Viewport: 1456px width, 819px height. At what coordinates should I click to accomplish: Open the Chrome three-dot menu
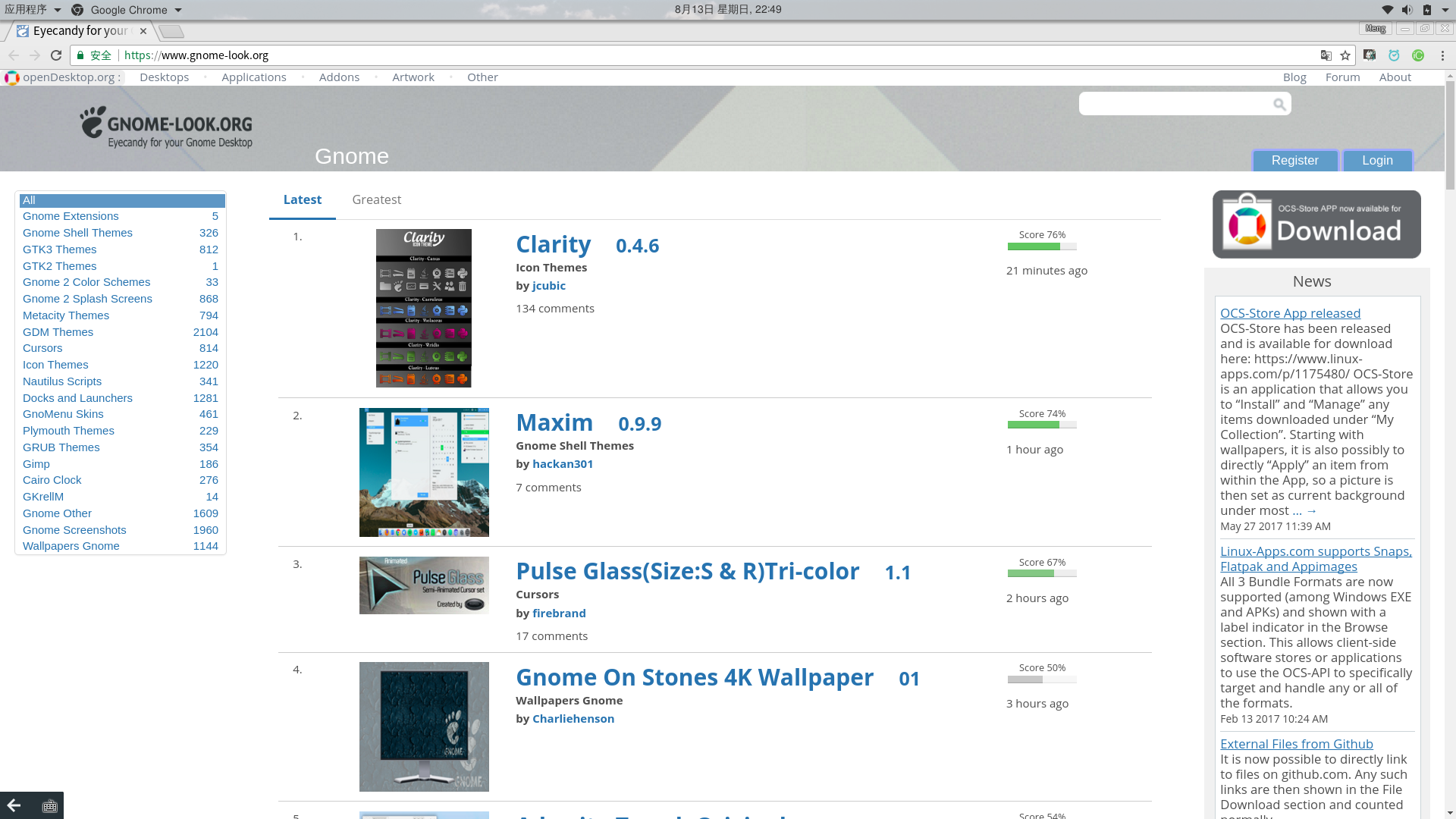[x=1442, y=55]
